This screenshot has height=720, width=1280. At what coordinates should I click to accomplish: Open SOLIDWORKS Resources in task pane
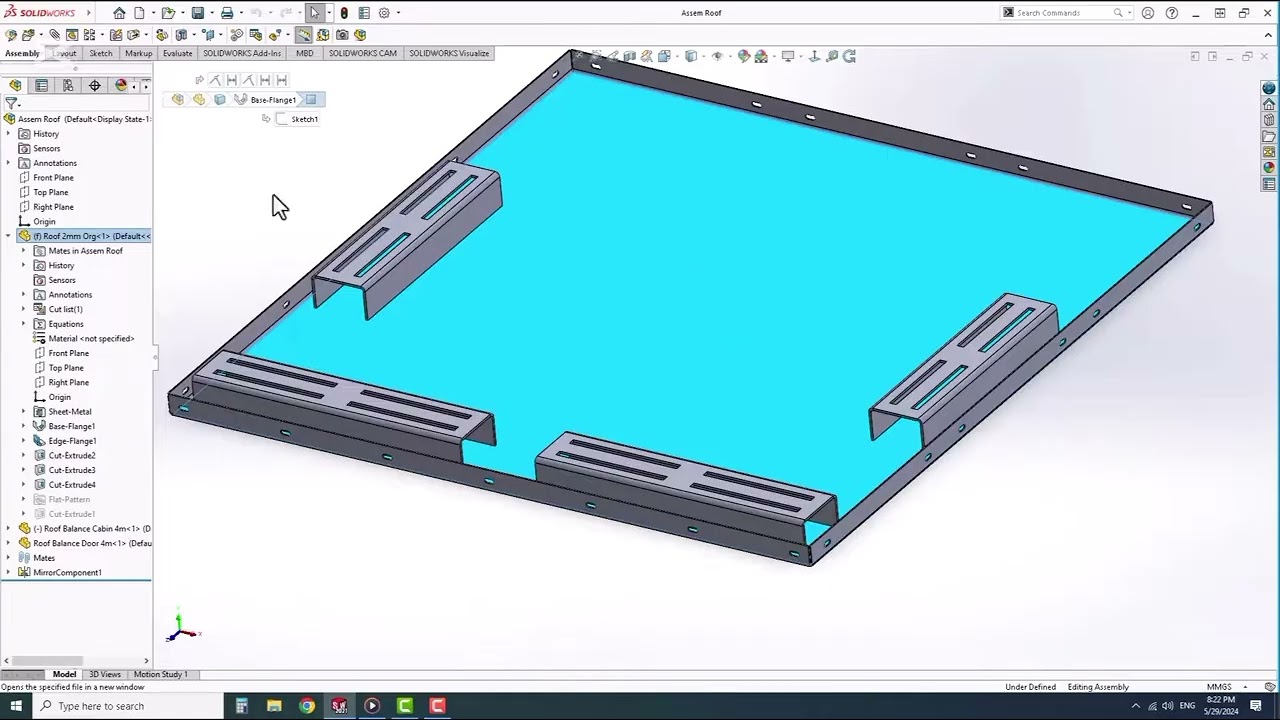[1269, 104]
